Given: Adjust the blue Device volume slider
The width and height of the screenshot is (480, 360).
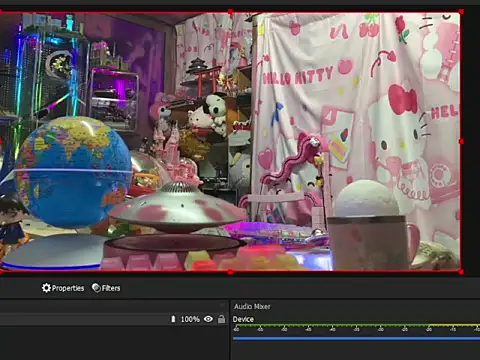Looking at the screenshot, I should [x=356, y=338].
